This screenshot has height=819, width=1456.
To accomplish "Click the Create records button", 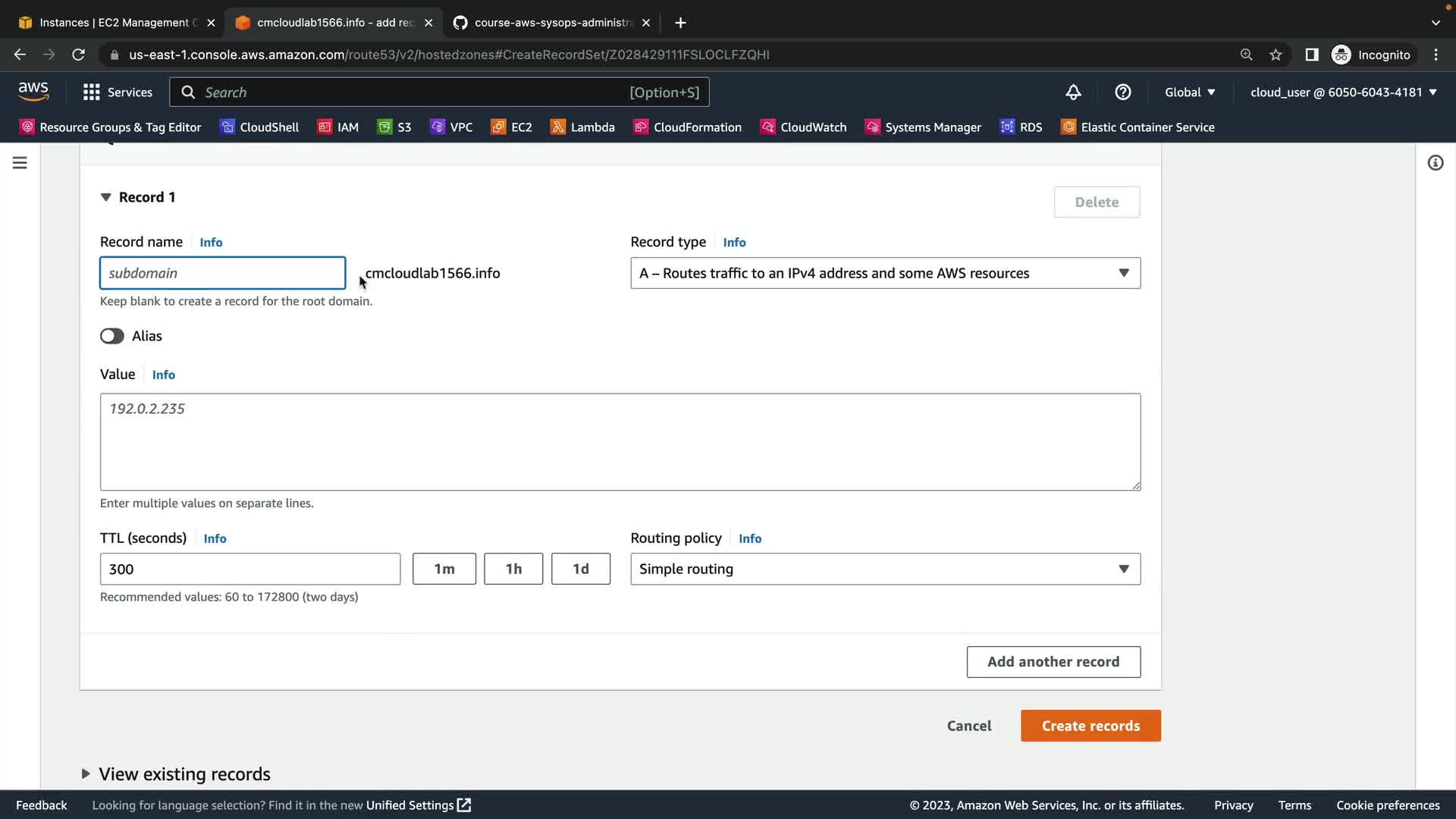I will pos(1090,726).
